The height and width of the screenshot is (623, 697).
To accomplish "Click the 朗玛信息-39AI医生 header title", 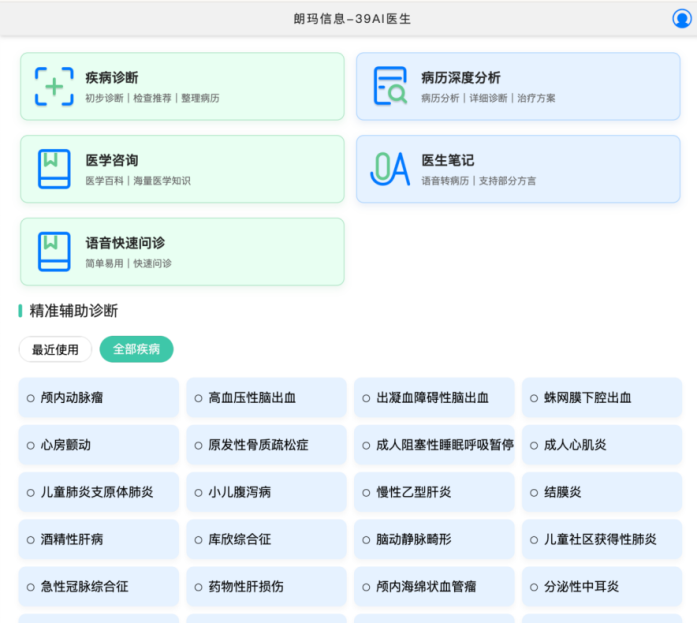I will [352, 19].
